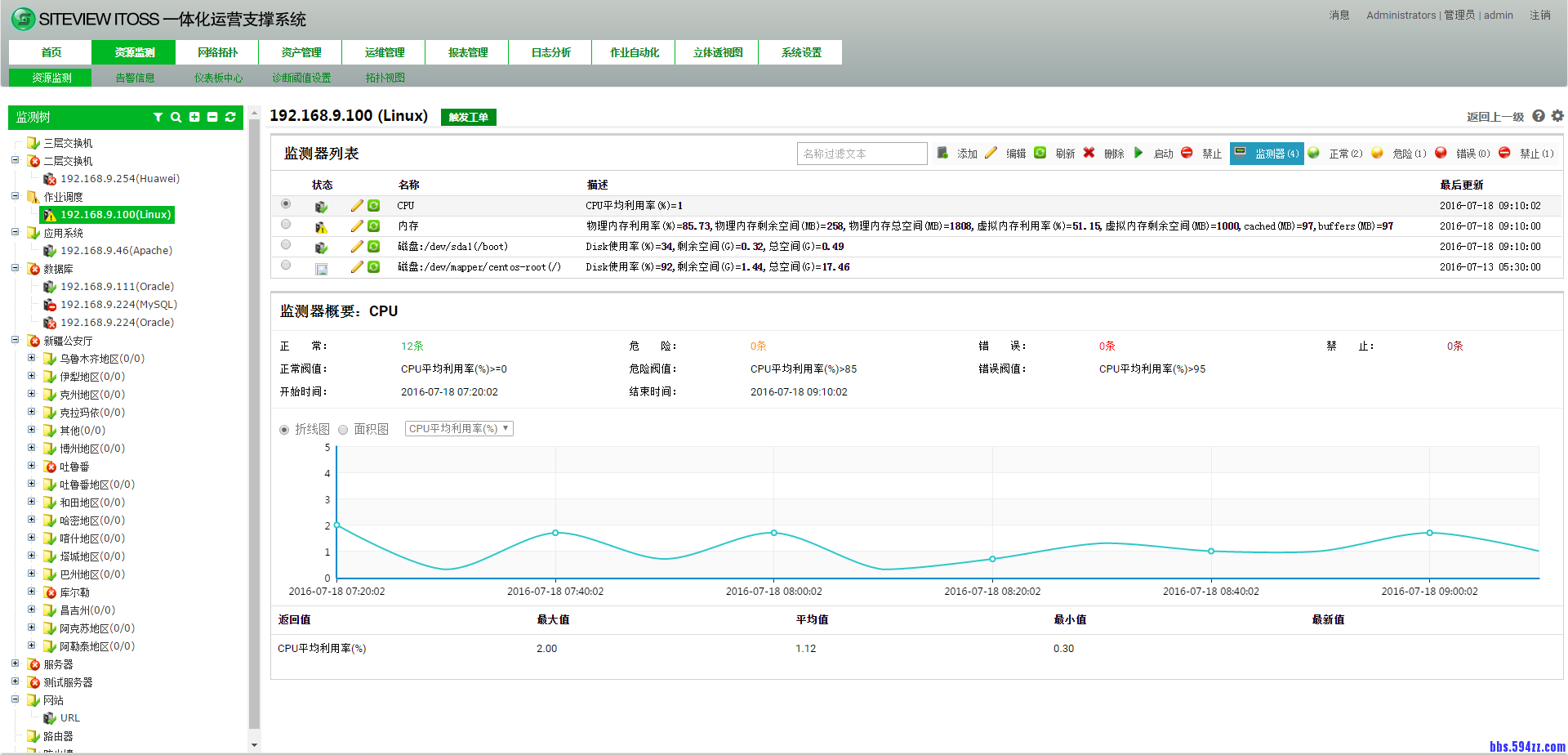Open the CPU平均利用率(%) metric dropdown
The height and width of the screenshot is (755, 1568).
[458, 428]
